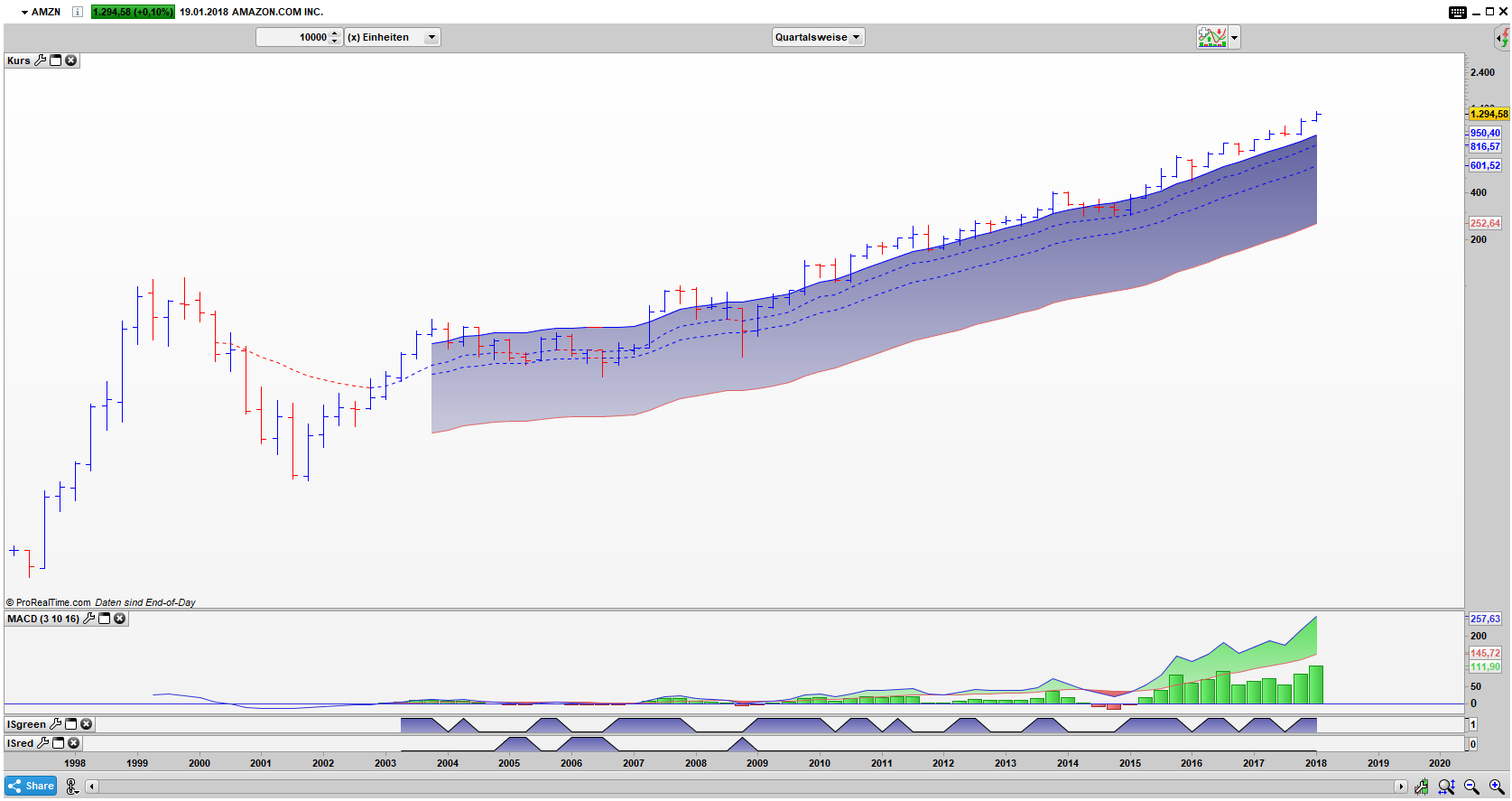Open dropdown arrow beside indicator icon
The image size is (1512, 801).
click(1234, 37)
